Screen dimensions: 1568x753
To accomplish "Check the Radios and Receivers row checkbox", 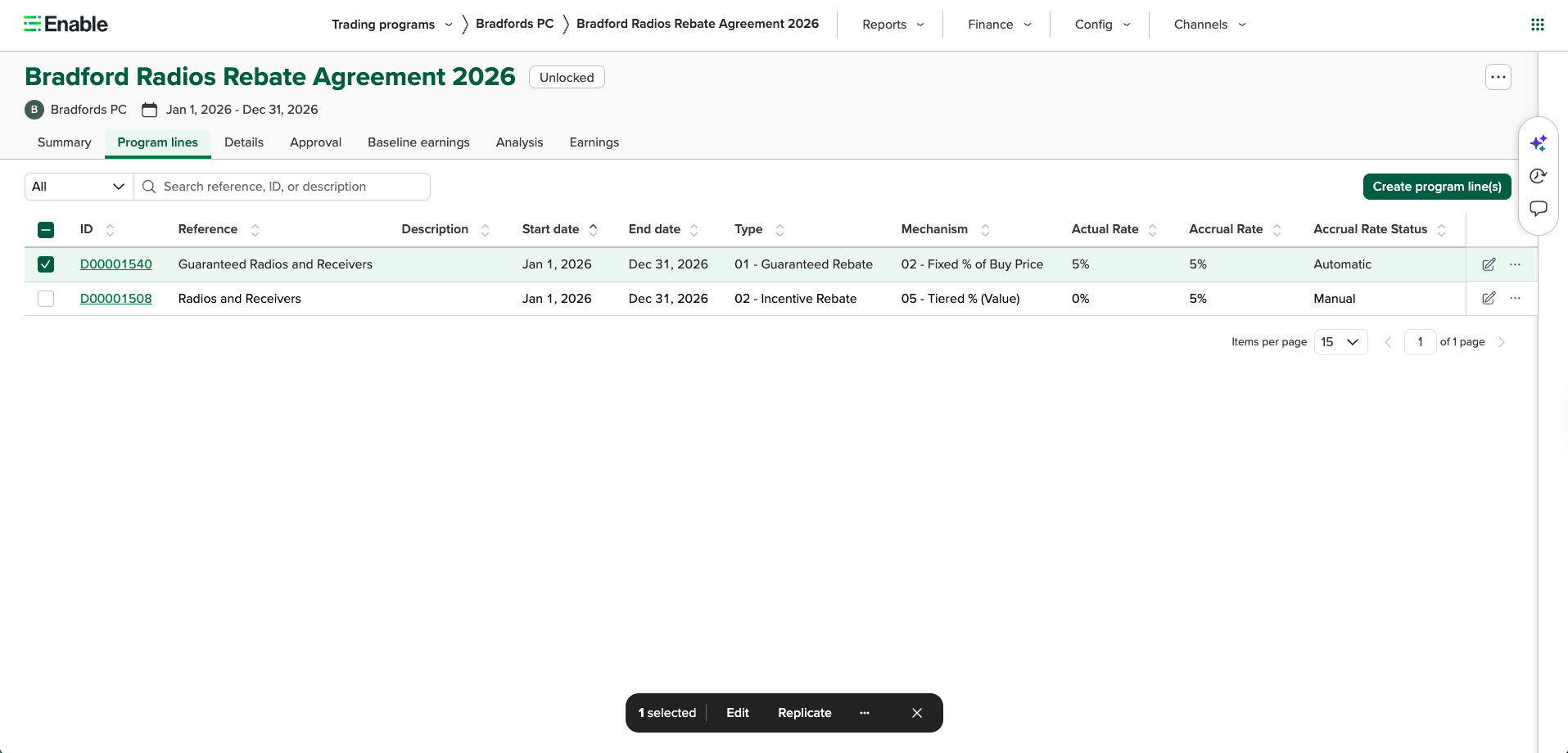I will tap(46, 299).
